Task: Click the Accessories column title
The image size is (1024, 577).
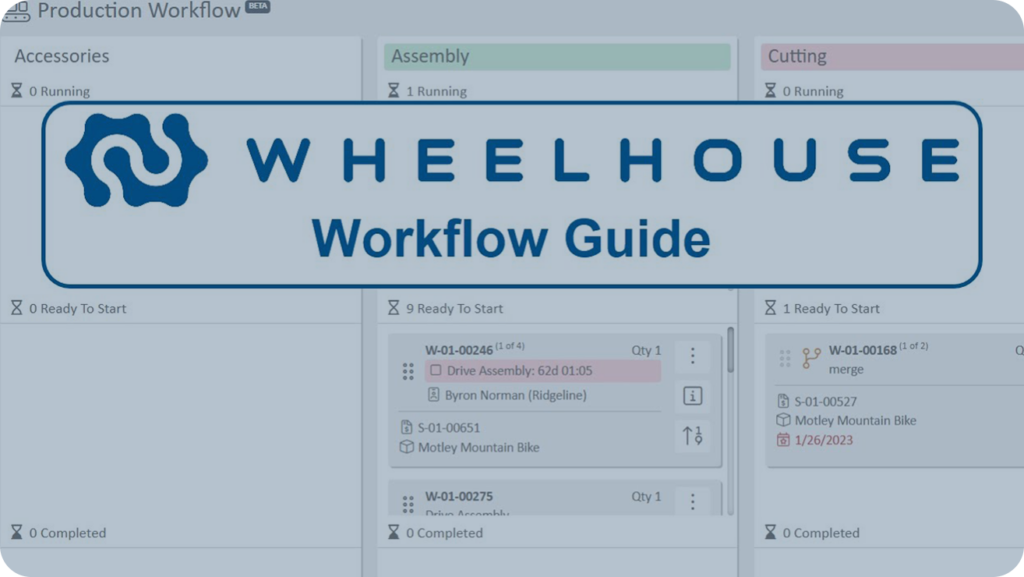Action: (x=62, y=57)
